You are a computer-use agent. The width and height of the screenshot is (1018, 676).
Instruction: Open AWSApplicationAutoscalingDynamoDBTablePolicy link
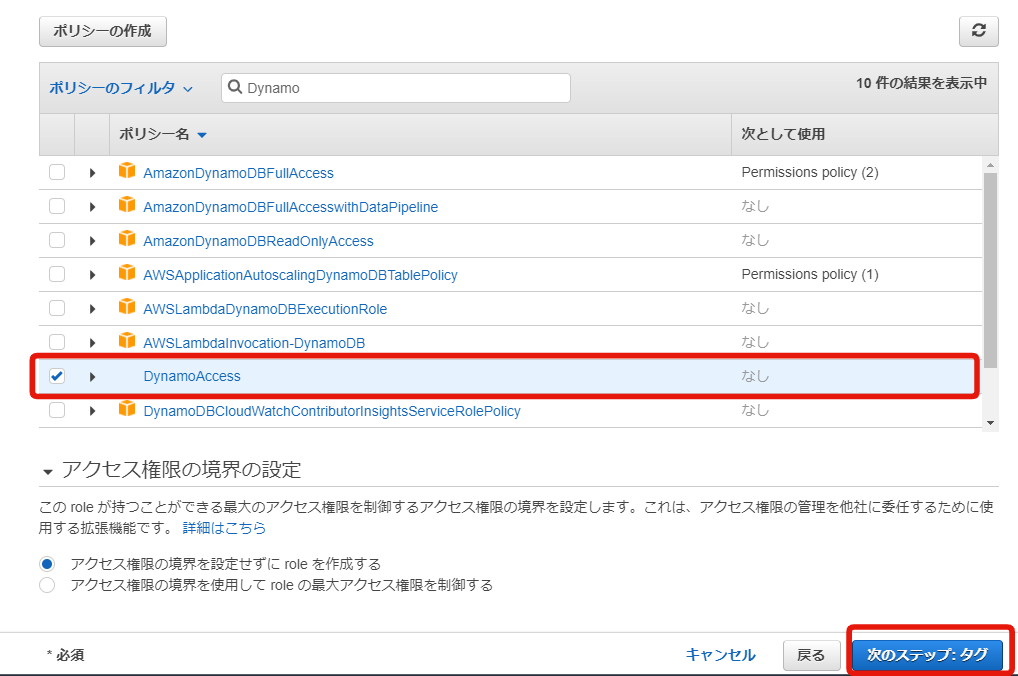(300, 275)
